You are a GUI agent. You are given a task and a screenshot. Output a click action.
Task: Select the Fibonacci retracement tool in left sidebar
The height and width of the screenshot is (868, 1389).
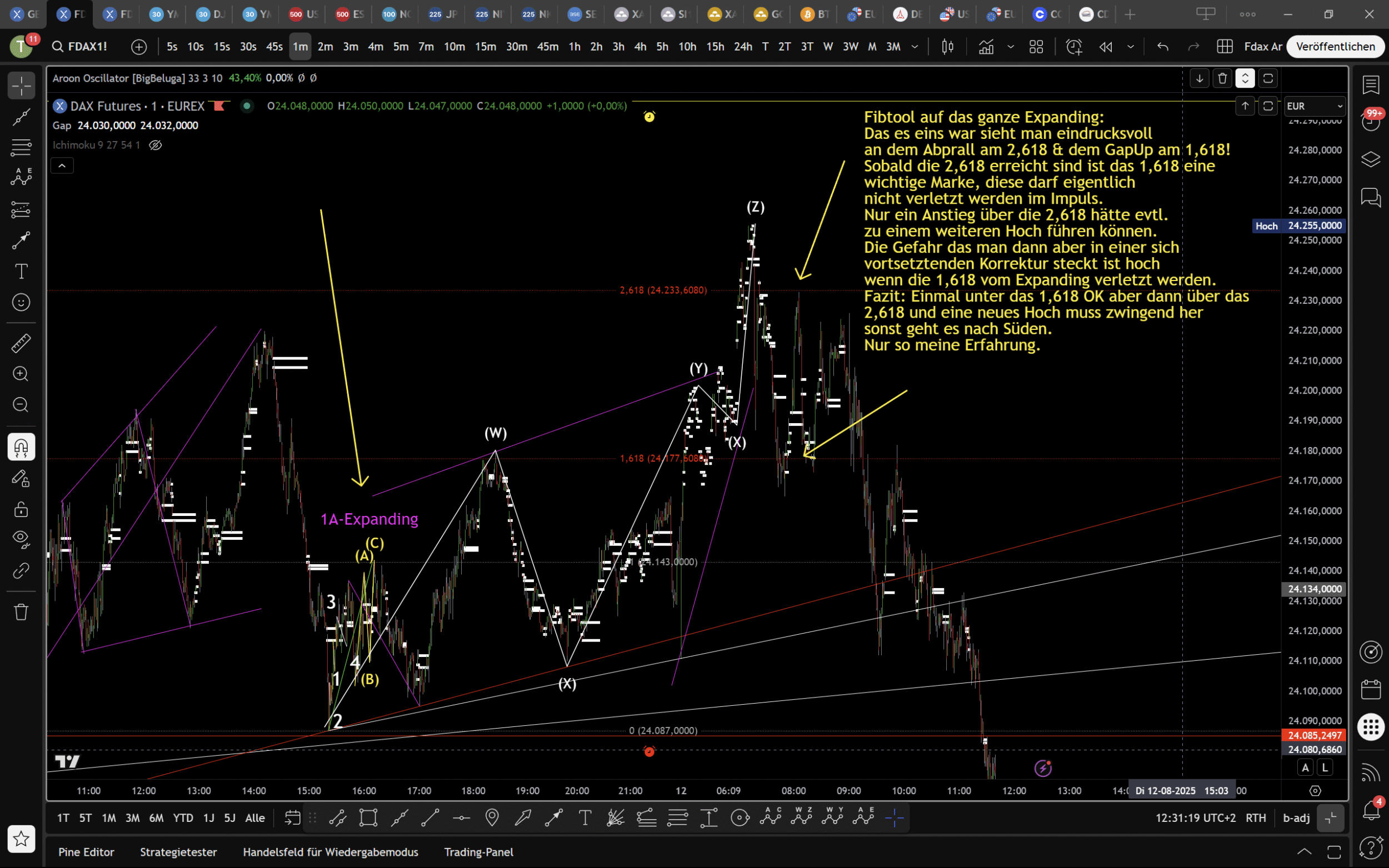point(21,148)
